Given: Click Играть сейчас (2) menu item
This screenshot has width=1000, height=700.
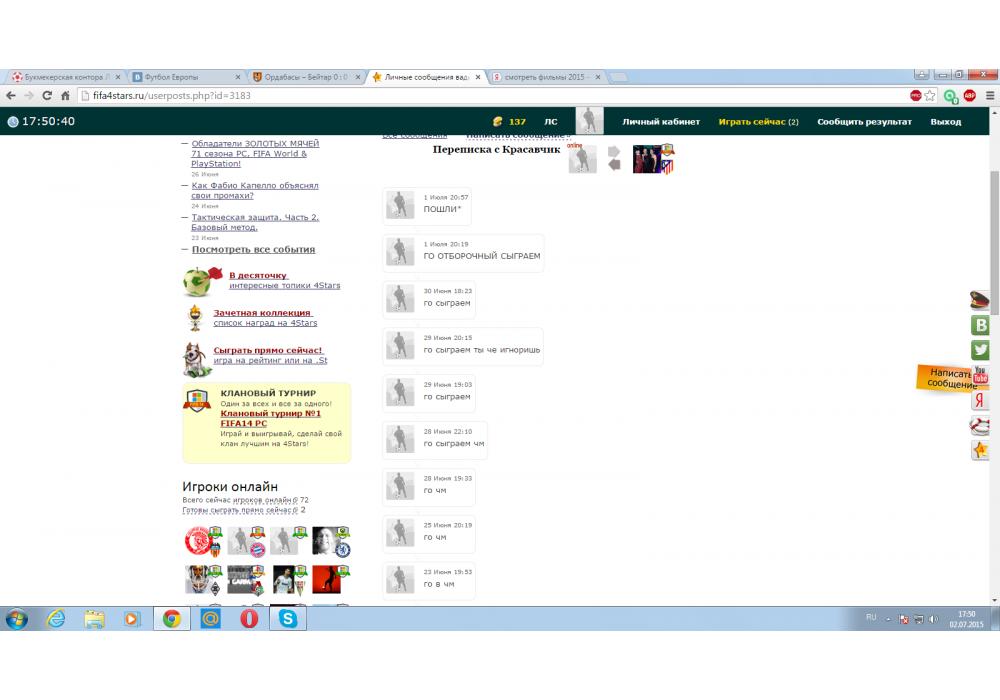Looking at the screenshot, I should pos(758,122).
